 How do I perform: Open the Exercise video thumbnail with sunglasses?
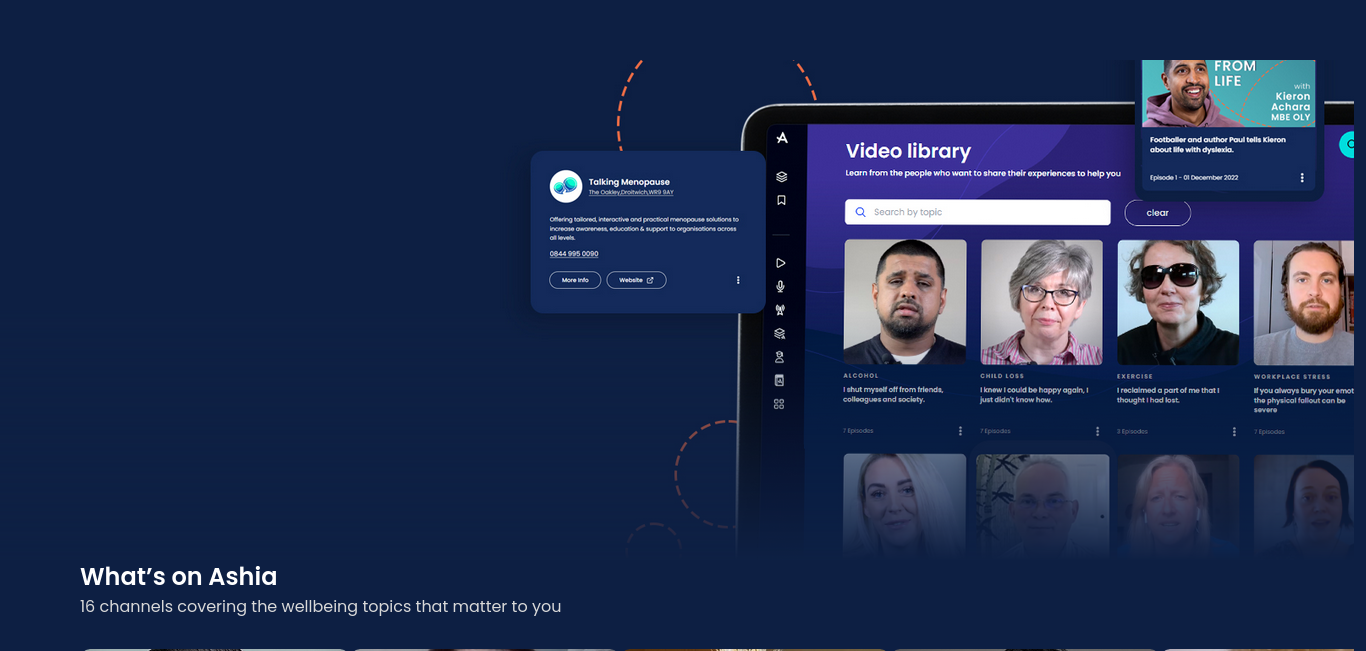coord(1178,302)
